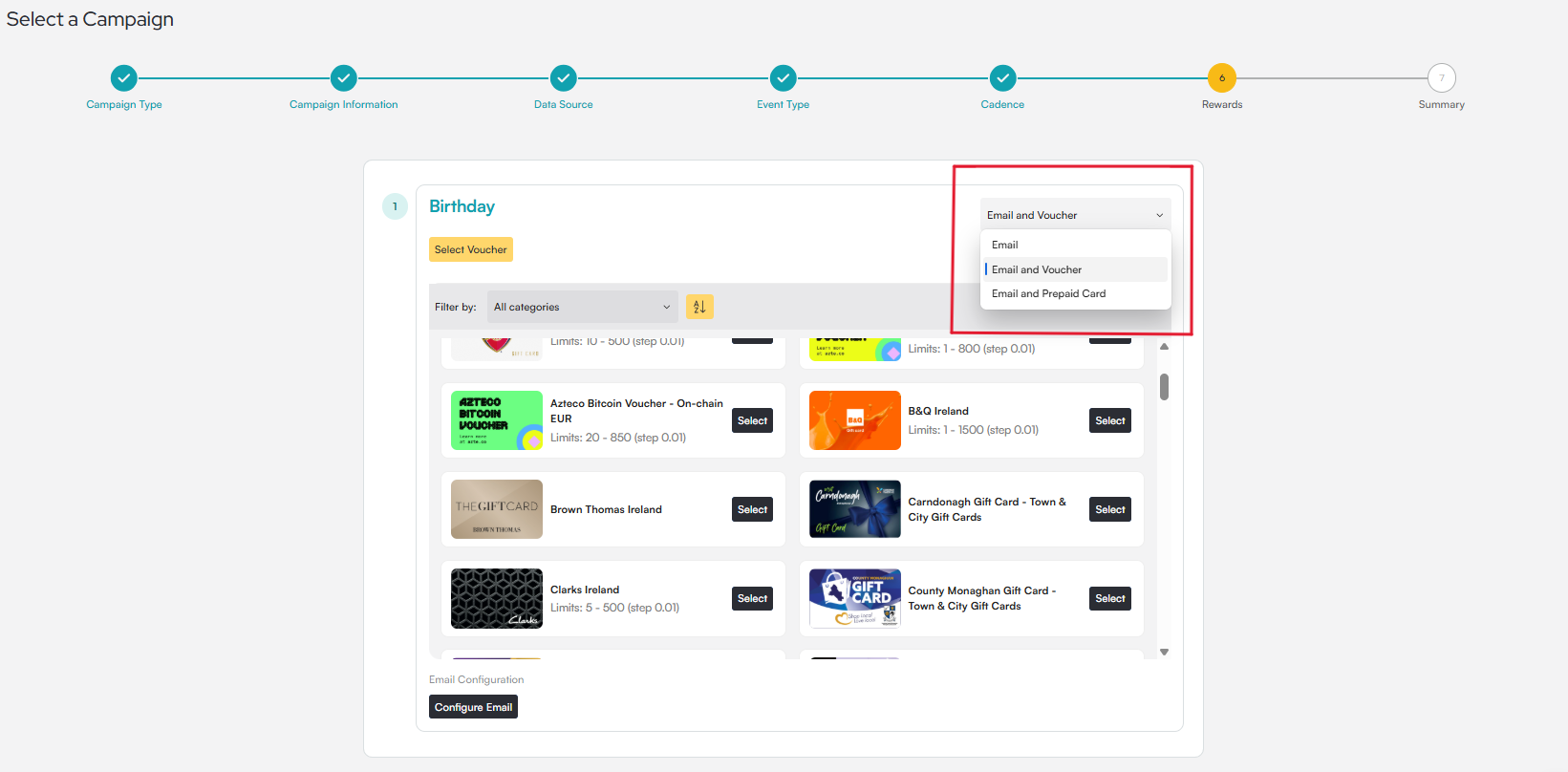1568x772 pixels.
Task: Select the Carndonagh Gift Card voucher
Action: click(x=1110, y=509)
